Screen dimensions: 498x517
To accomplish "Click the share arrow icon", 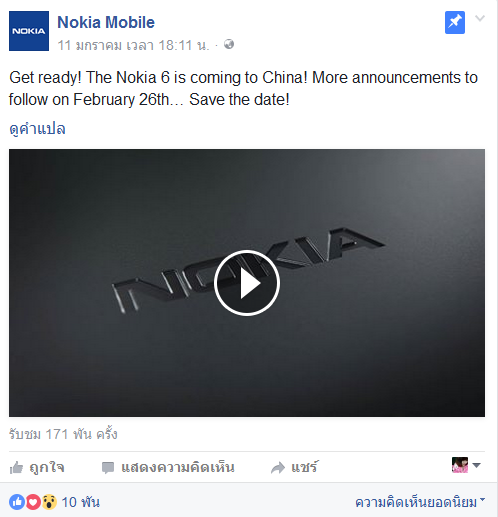I will pos(278,468).
